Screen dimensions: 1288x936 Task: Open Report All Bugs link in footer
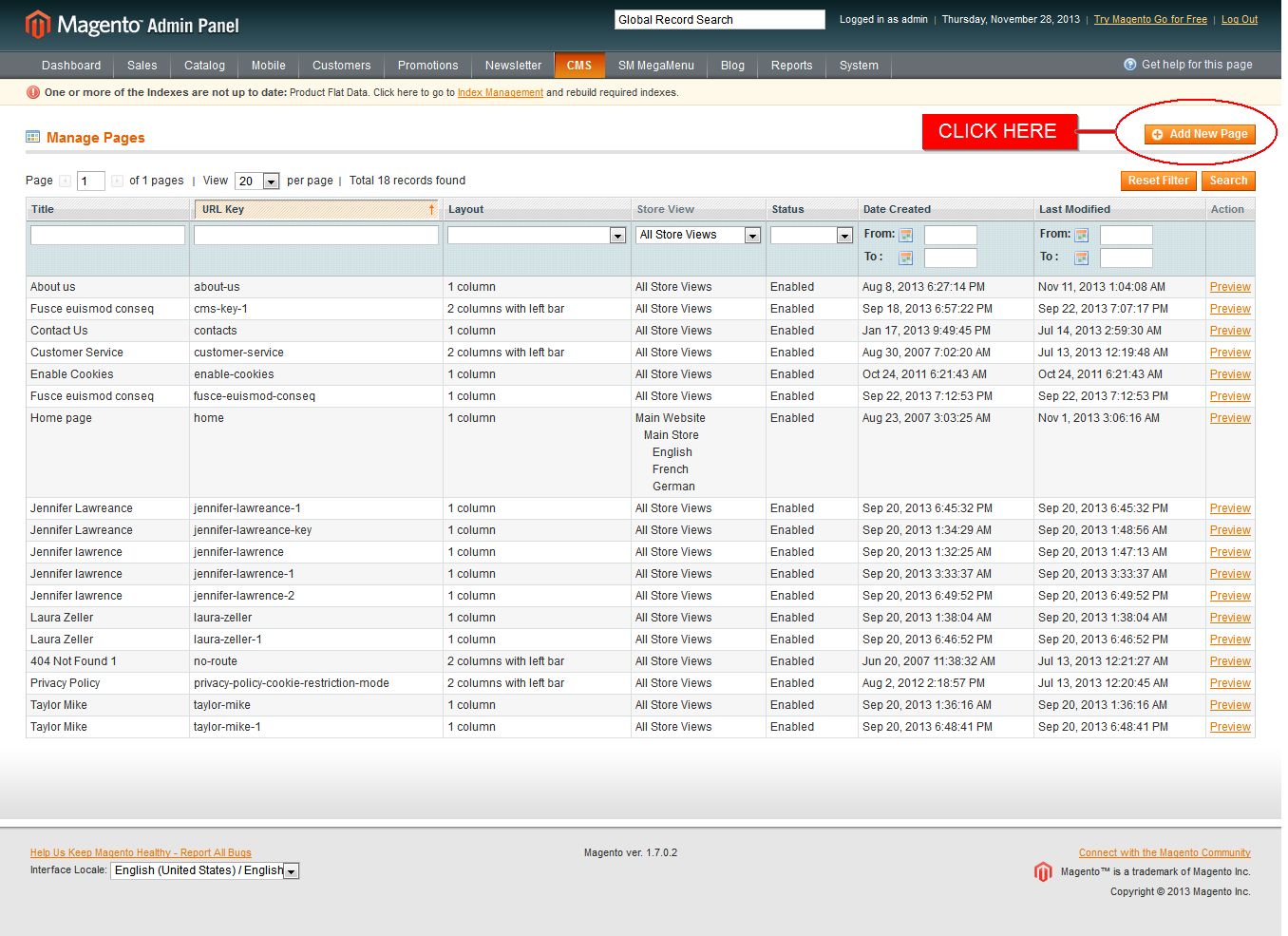pos(141,852)
